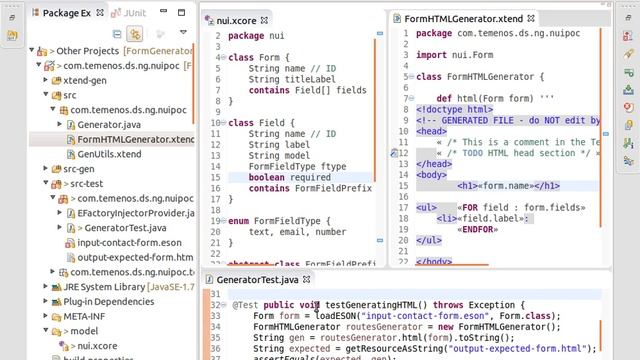640x360 pixels.
Task: Collapse the model folder
Action: (x=46, y=330)
